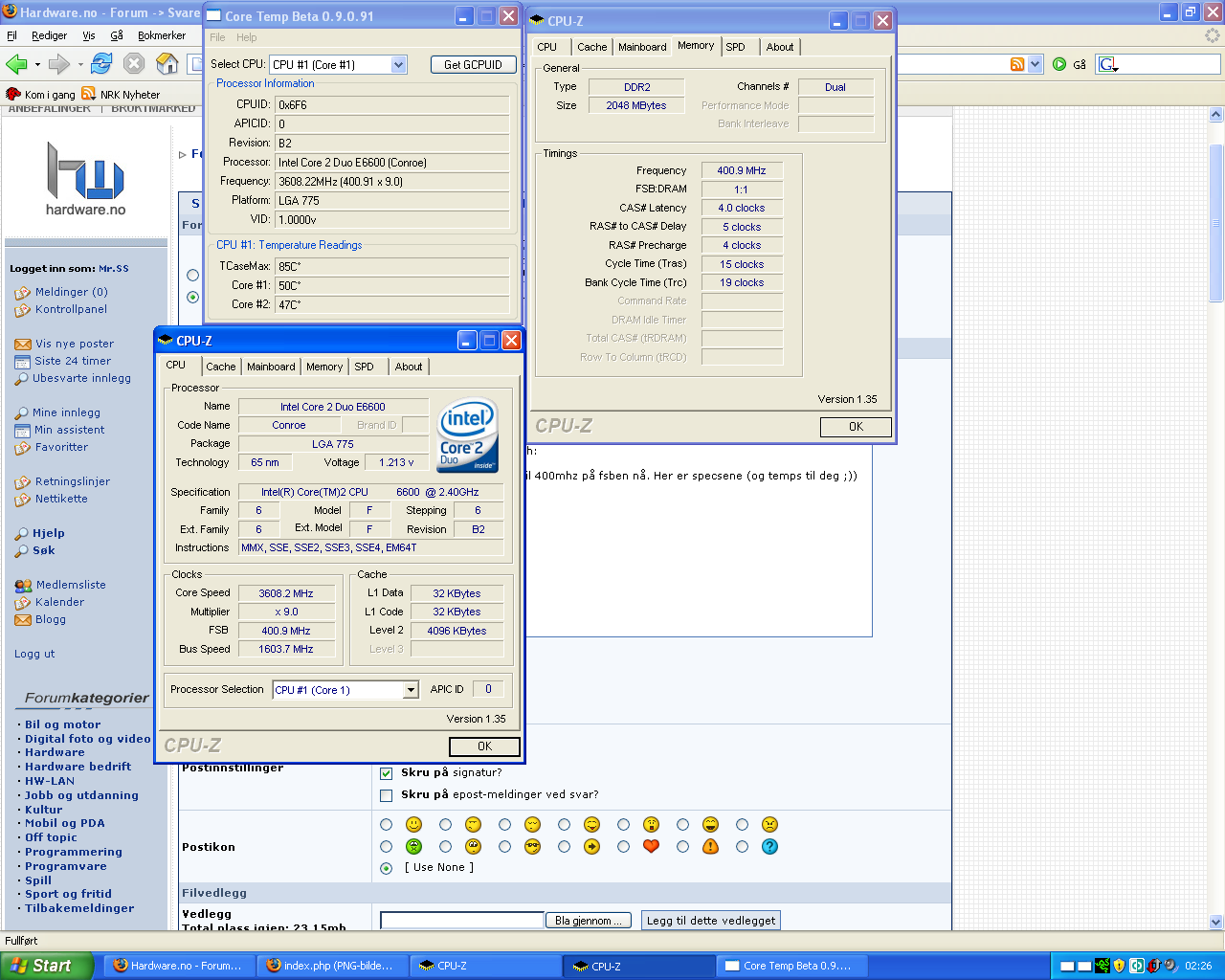Expand Processor Selection dropdown in CPU-Z

[x=411, y=690]
